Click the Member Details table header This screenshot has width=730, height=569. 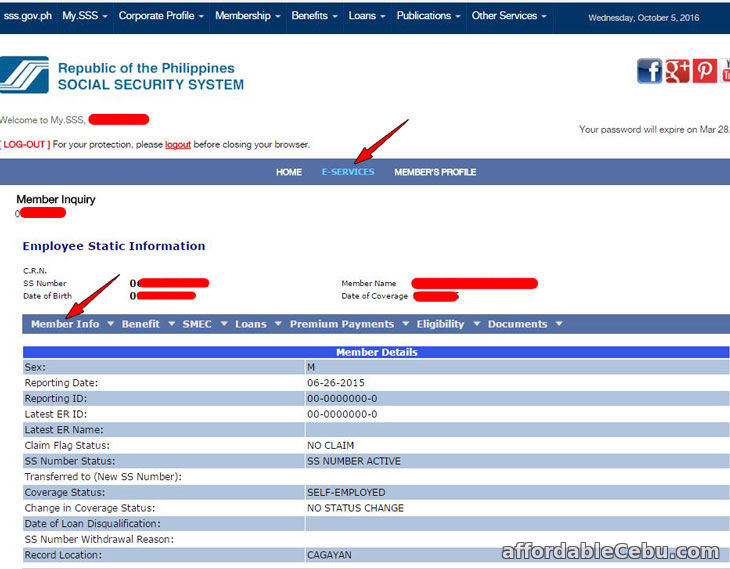[x=376, y=352]
